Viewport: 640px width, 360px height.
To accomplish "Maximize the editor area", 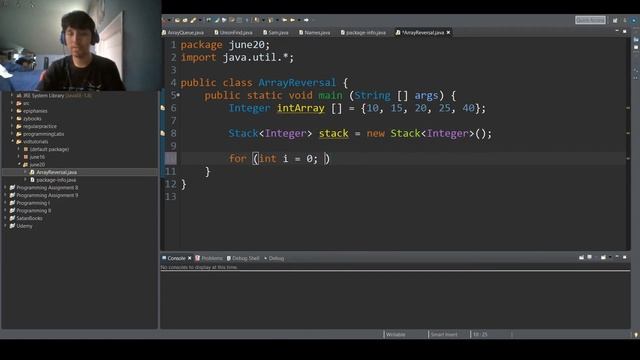I will pyautogui.click(x=624, y=31).
